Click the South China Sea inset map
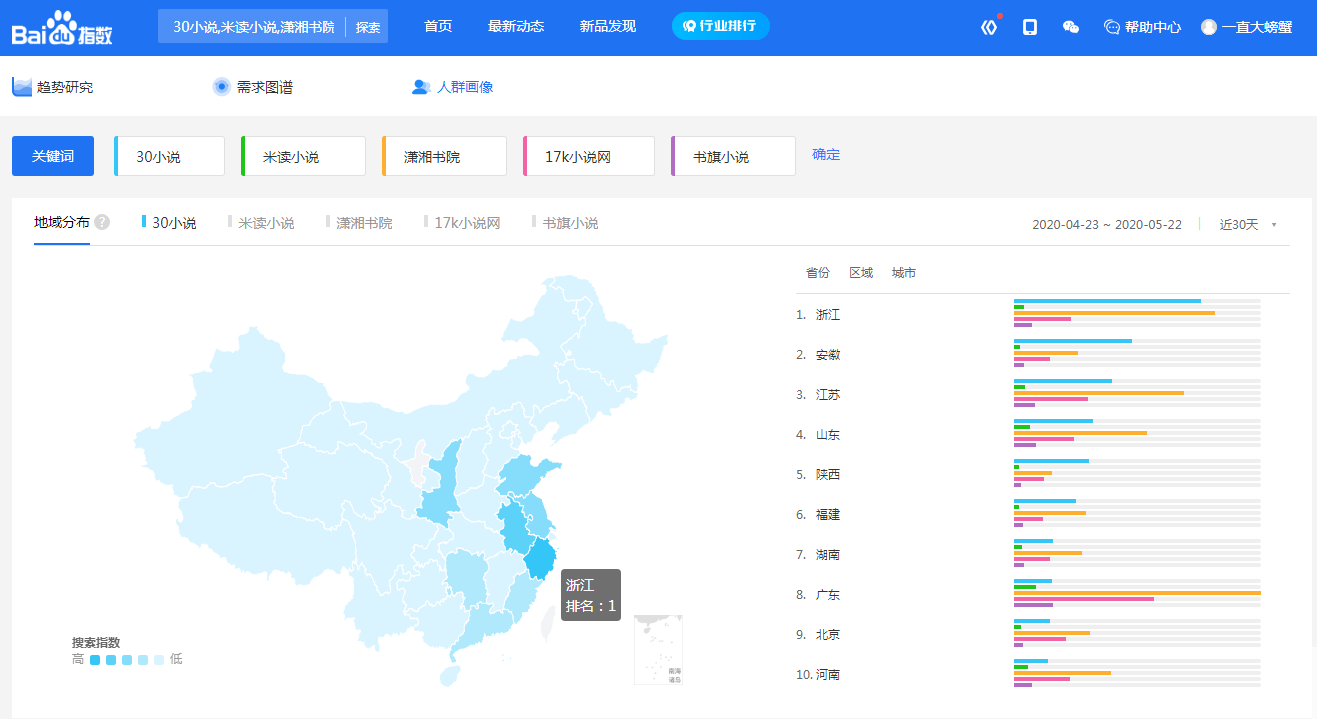Viewport: 1317px width, 719px height. pos(658,650)
